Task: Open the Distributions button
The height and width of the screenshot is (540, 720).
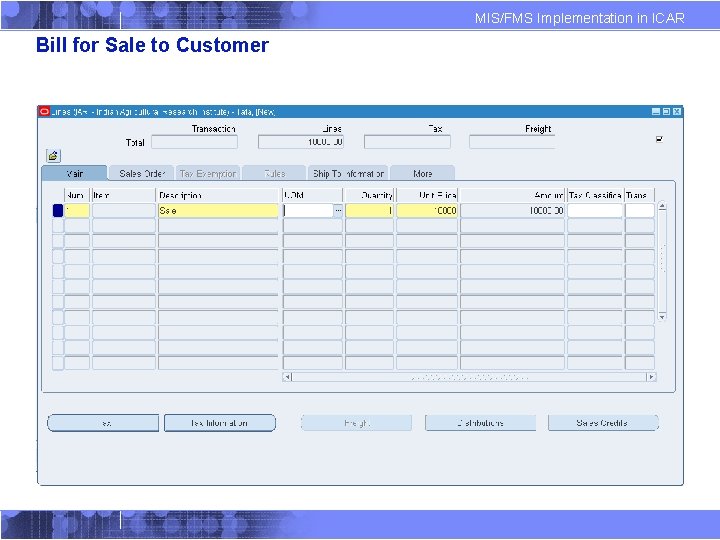Action: click(480, 423)
